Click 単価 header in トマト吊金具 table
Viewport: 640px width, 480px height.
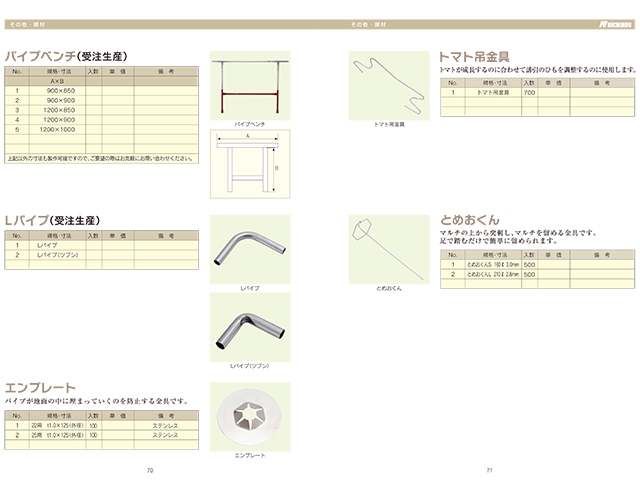pos(553,83)
